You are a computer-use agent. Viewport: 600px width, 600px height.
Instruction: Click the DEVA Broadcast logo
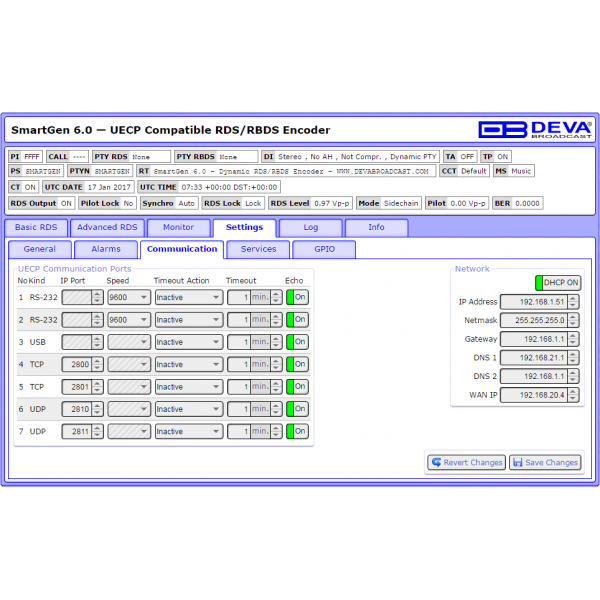pos(535,129)
